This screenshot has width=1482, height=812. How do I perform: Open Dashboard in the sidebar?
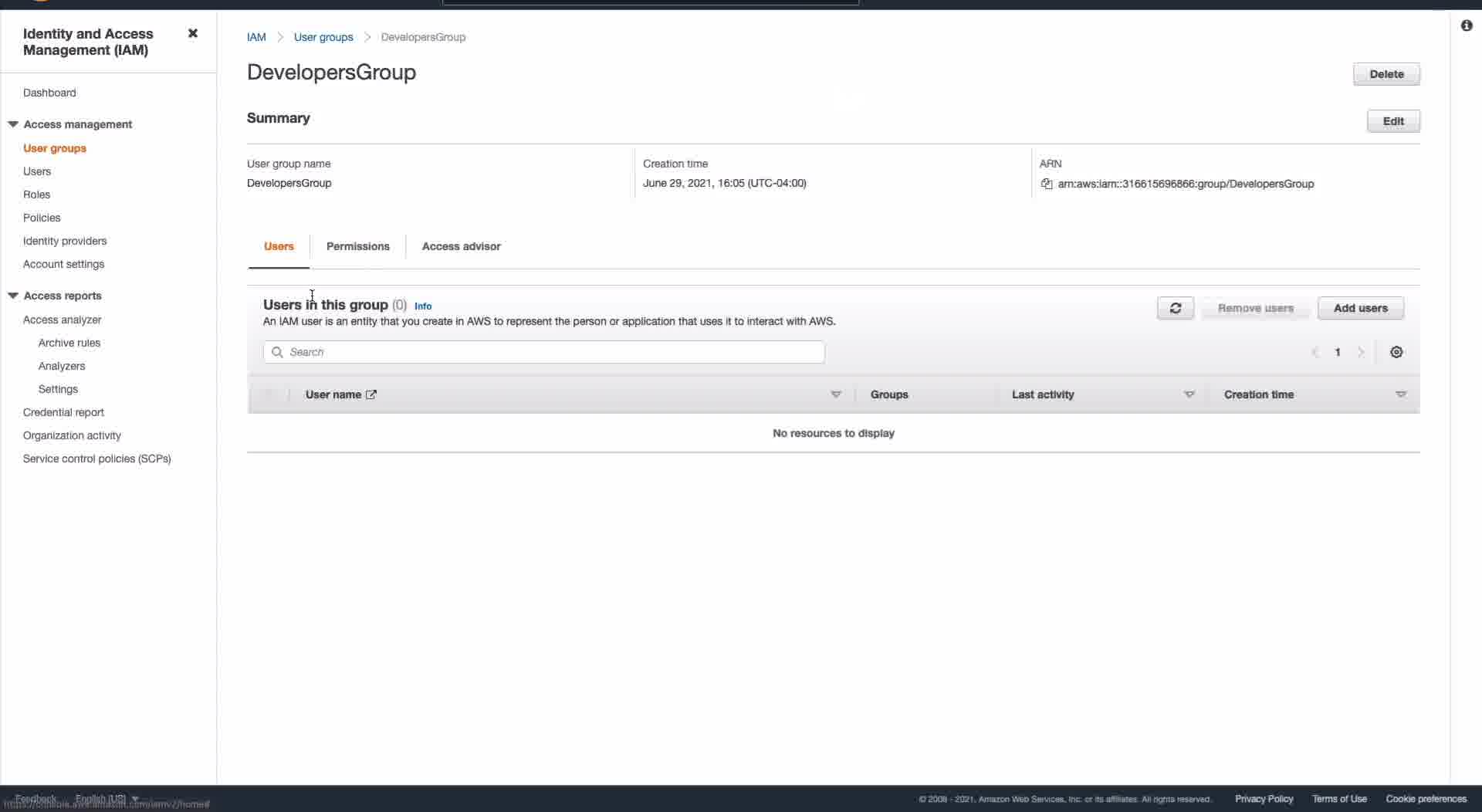[49, 93]
